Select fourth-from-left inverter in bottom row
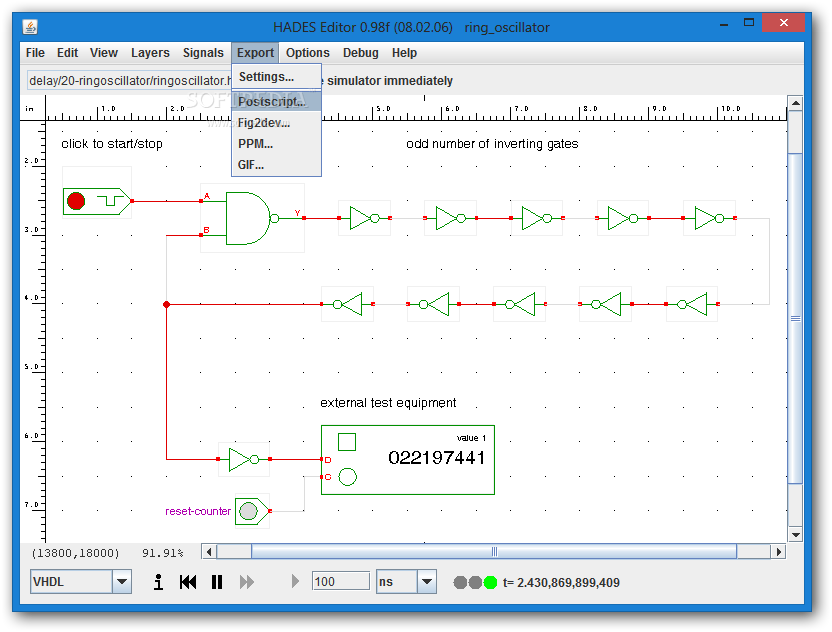This screenshot has height=632, width=832. click(x=605, y=304)
